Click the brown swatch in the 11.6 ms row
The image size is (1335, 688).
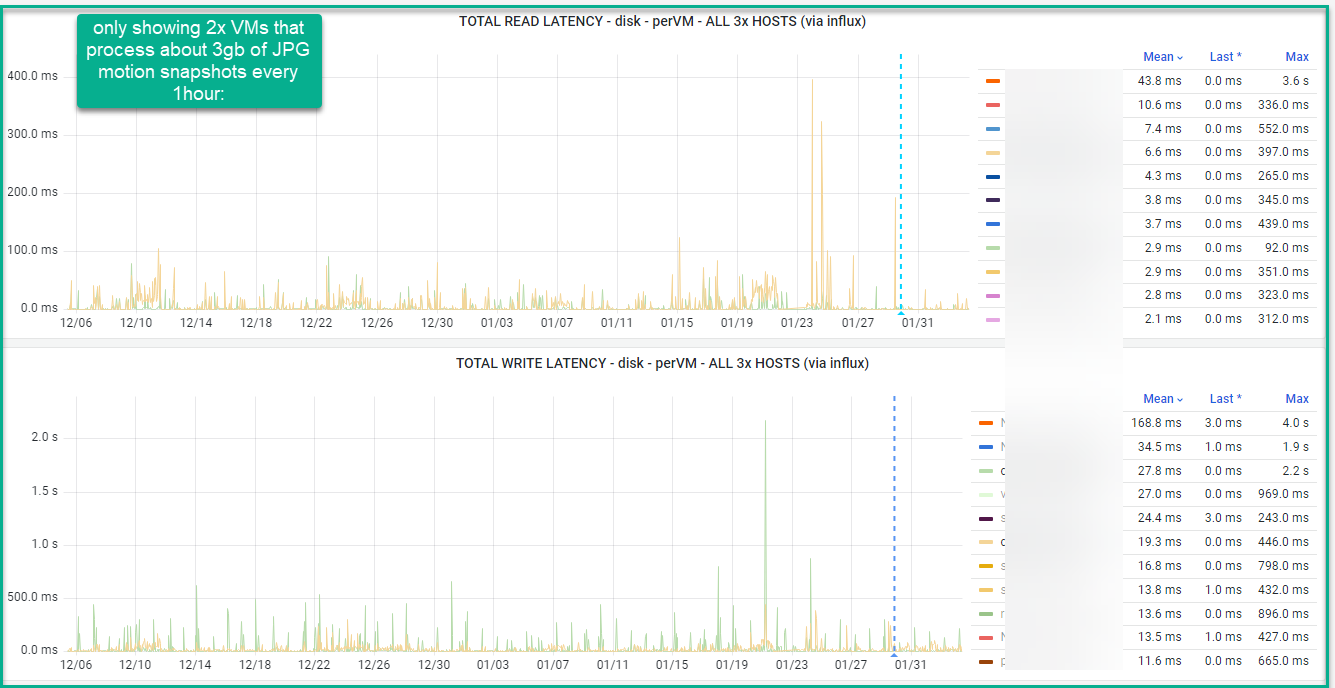[986, 662]
